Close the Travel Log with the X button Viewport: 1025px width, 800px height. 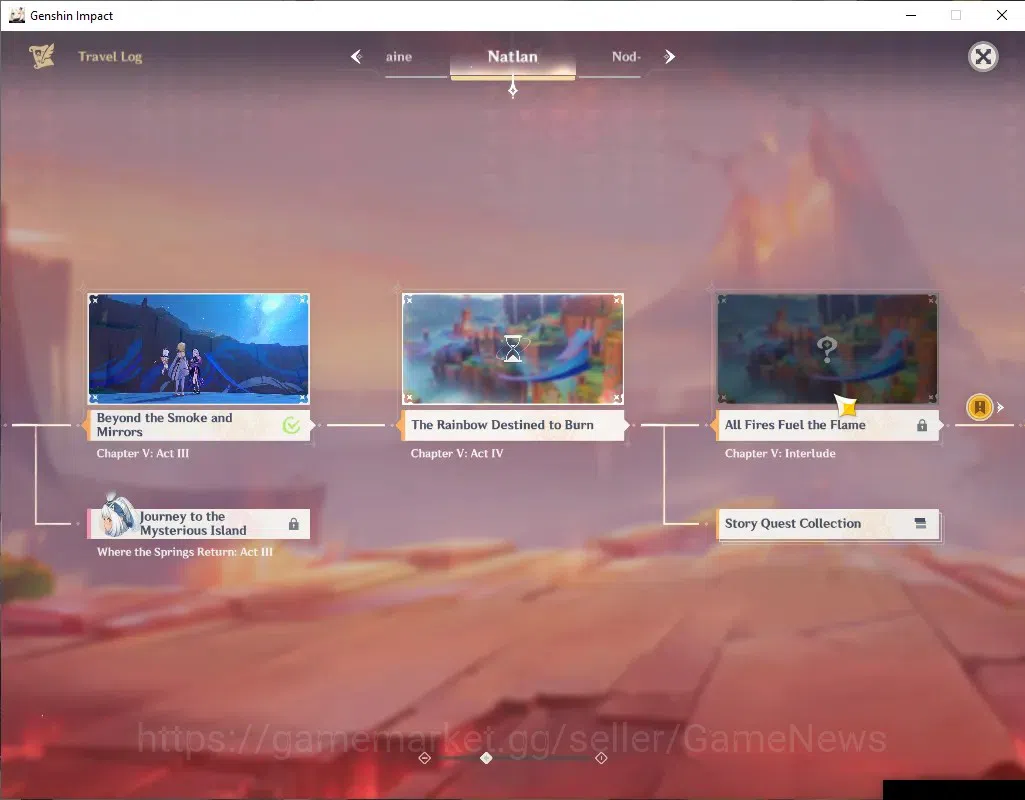pyautogui.click(x=983, y=57)
